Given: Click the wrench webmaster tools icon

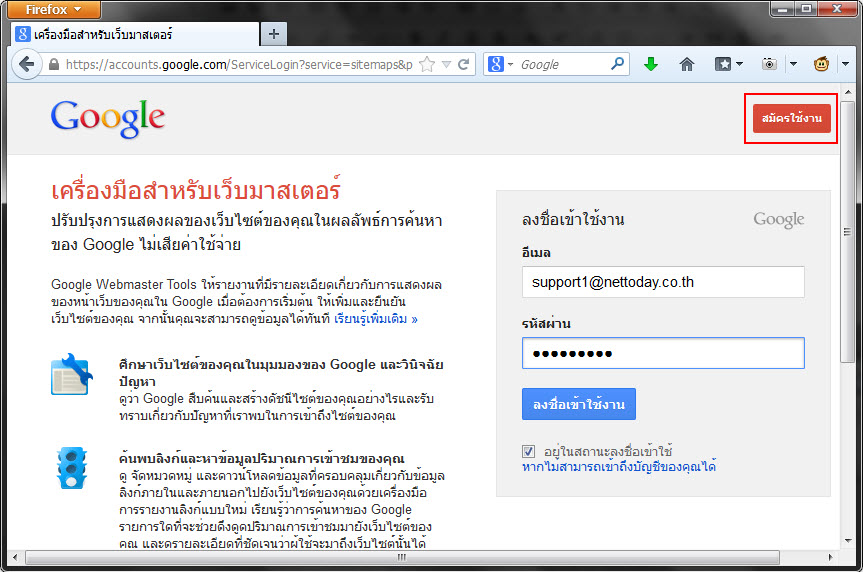Looking at the screenshot, I should coord(72,374).
